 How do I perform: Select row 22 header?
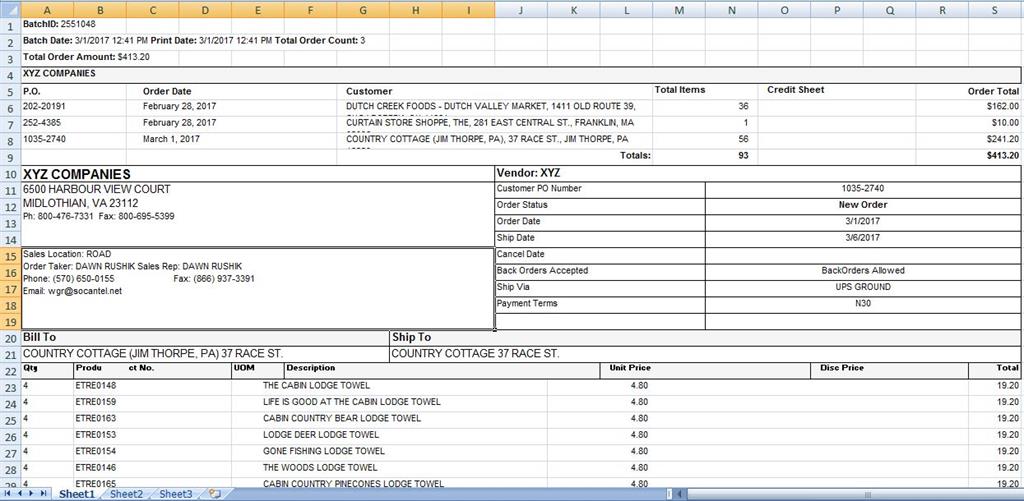point(10,371)
